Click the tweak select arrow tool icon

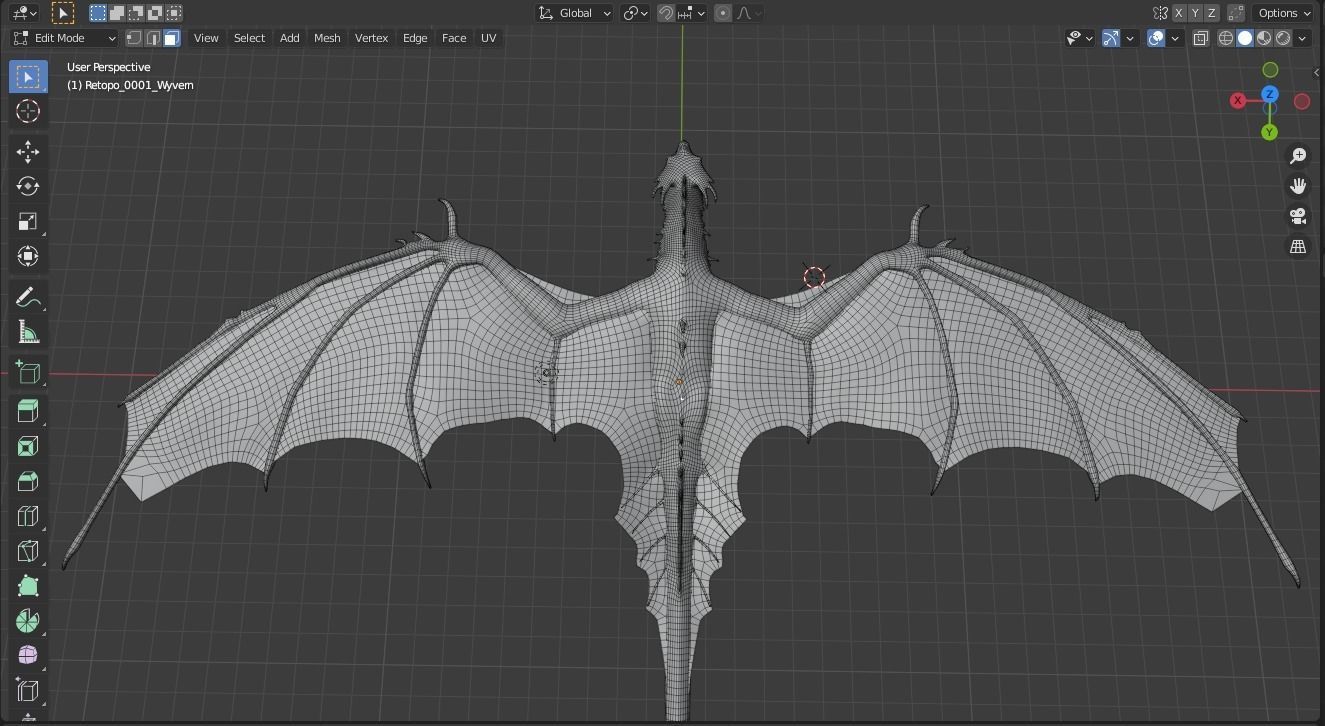62,13
